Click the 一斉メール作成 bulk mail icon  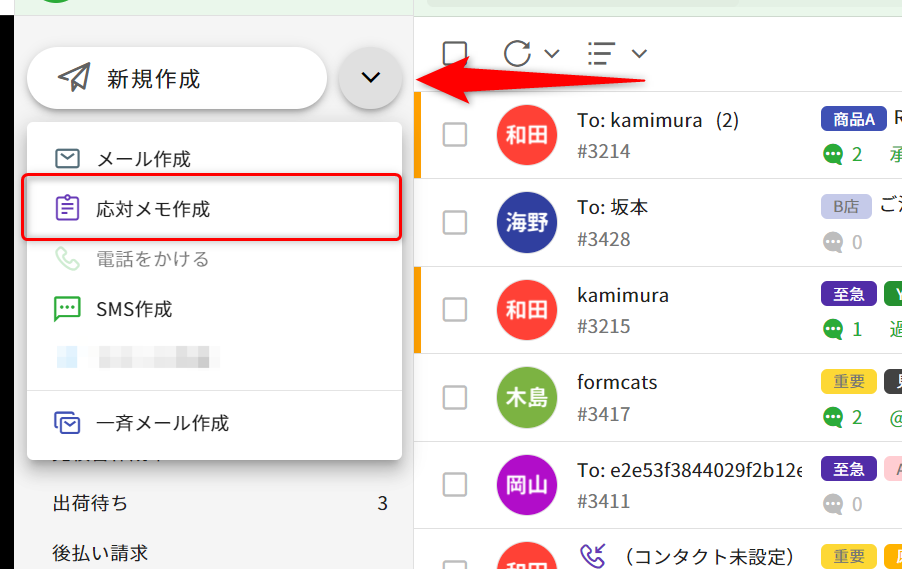(67, 423)
